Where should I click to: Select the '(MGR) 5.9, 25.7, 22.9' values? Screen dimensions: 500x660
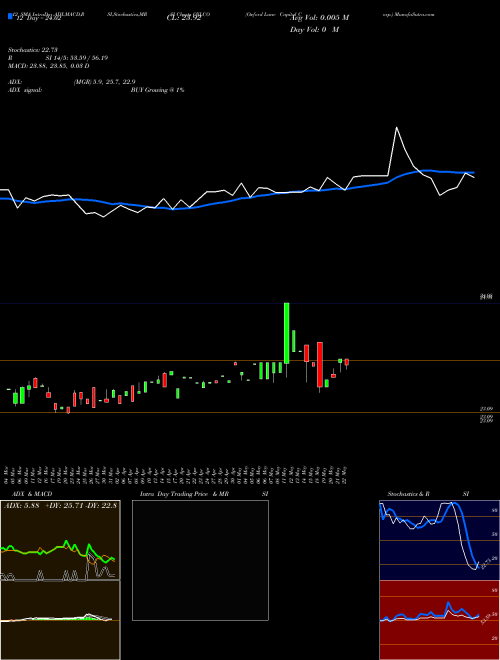105,82
